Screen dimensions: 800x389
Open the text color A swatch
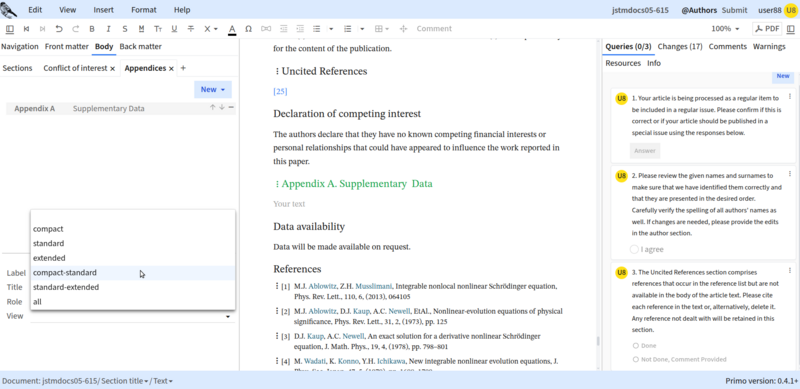tap(232, 30)
